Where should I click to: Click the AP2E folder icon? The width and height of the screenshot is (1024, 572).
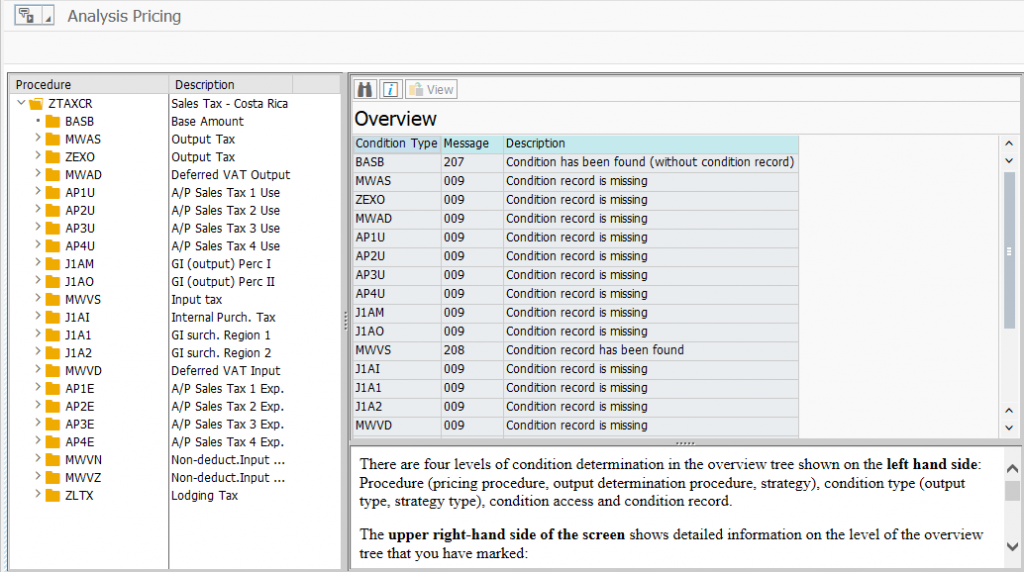(53, 406)
